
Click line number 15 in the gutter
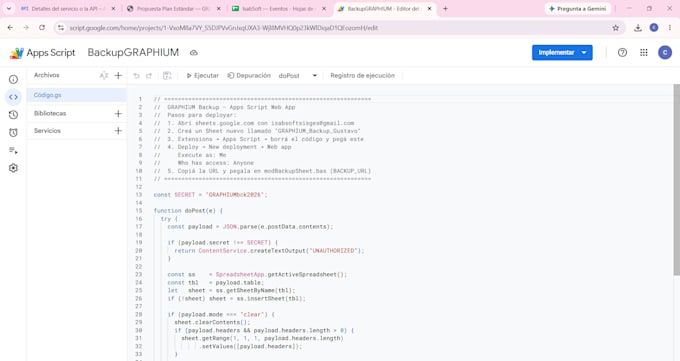point(139,211)
